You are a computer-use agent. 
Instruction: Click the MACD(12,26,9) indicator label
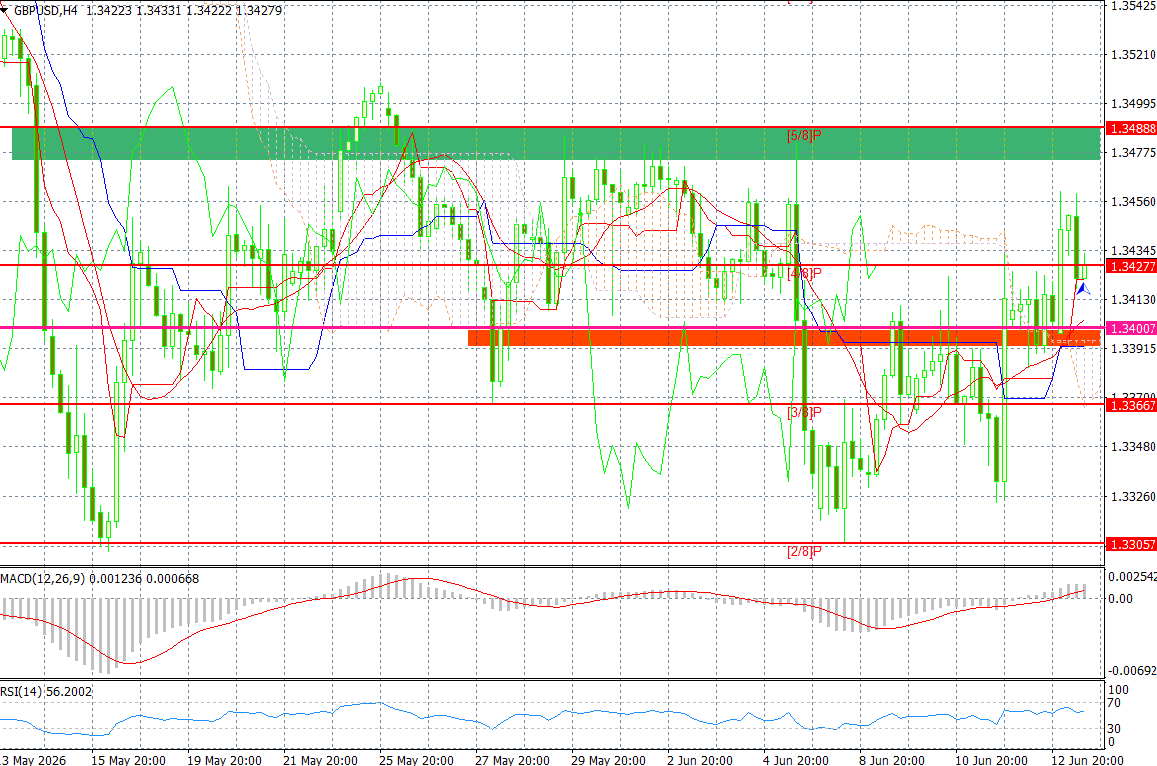43,579
